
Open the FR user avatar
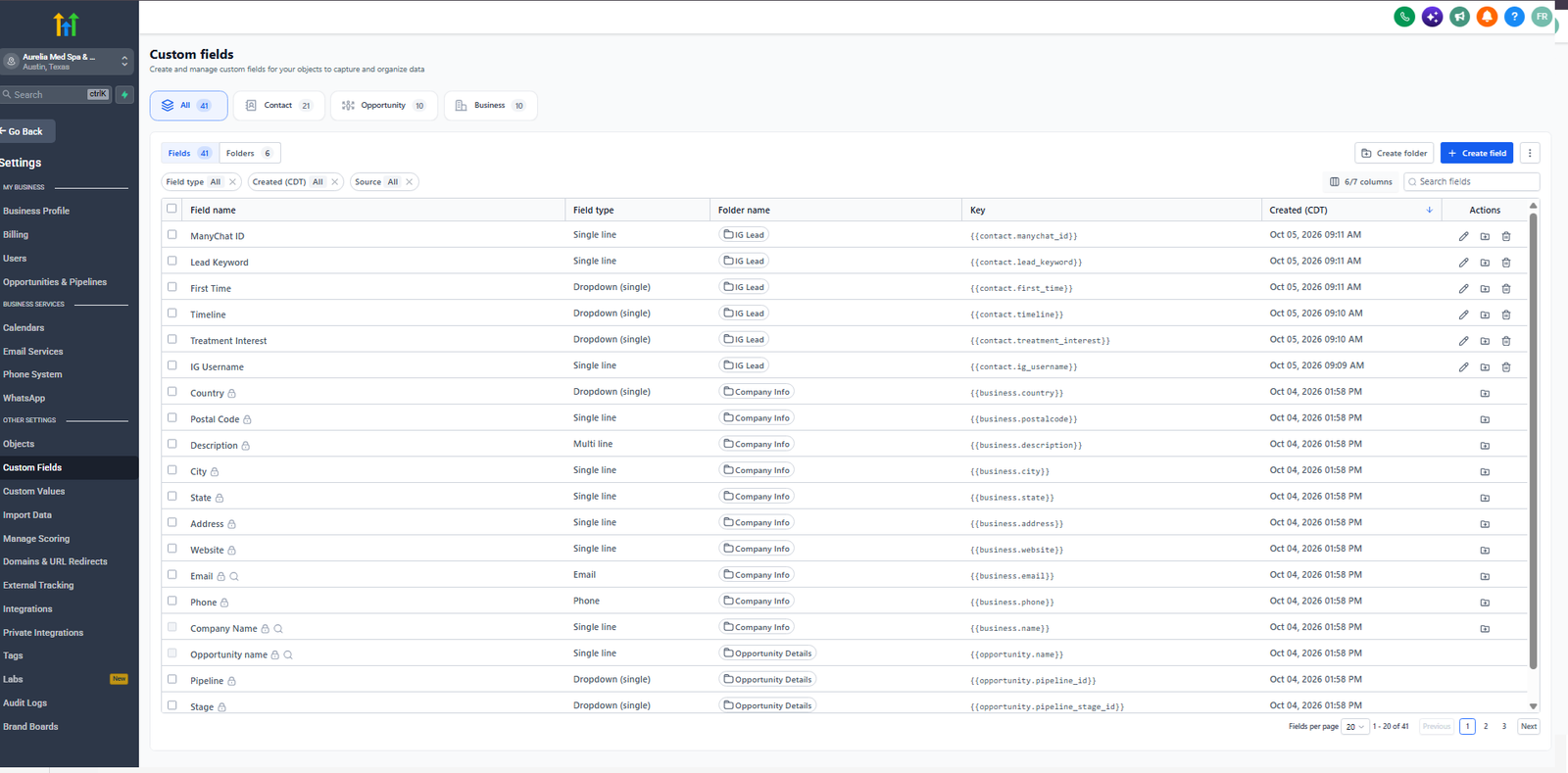[x=1542, y=17]
